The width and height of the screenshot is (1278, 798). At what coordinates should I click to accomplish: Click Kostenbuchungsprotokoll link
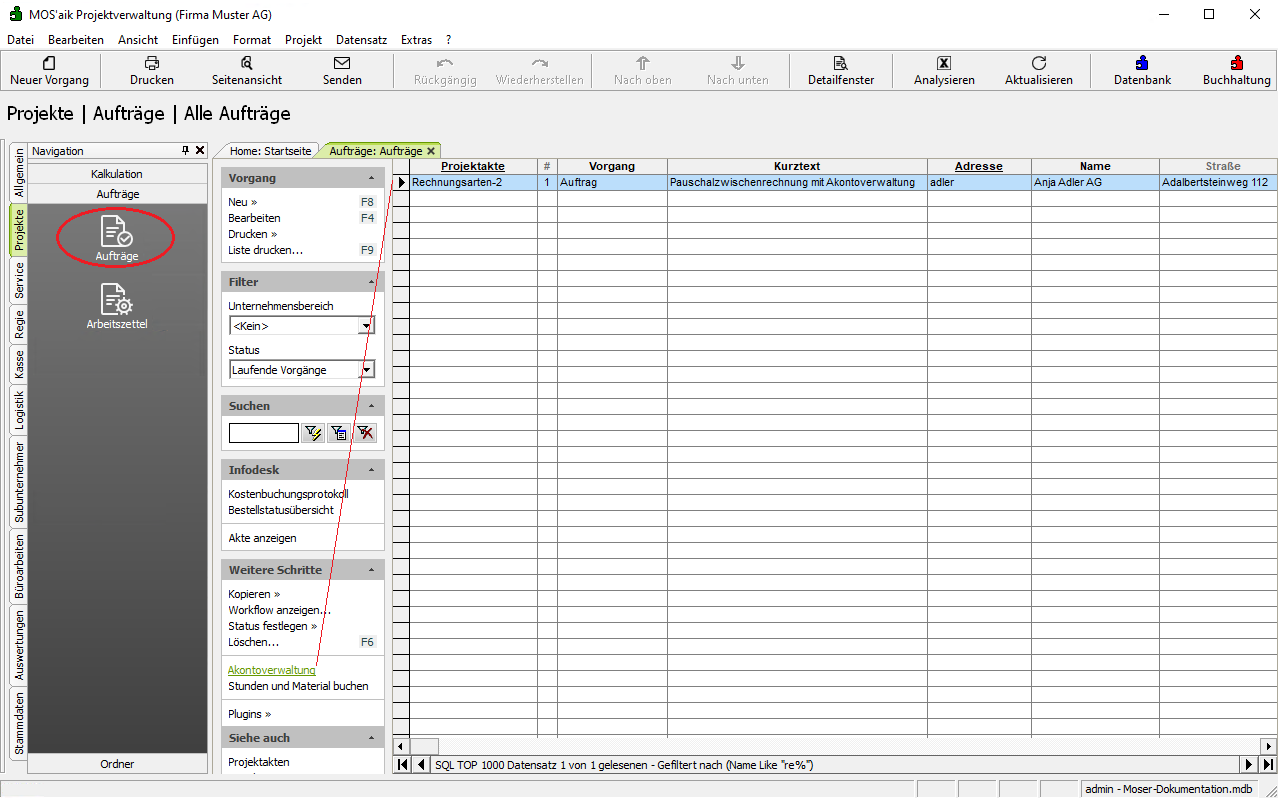coord(288,494)
